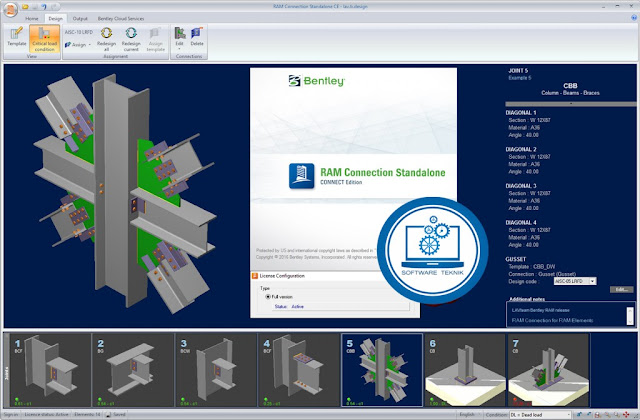Click the Undo arrow in quick access toolbar
This screenshot has width=640, height=420.
pos(44,7)
